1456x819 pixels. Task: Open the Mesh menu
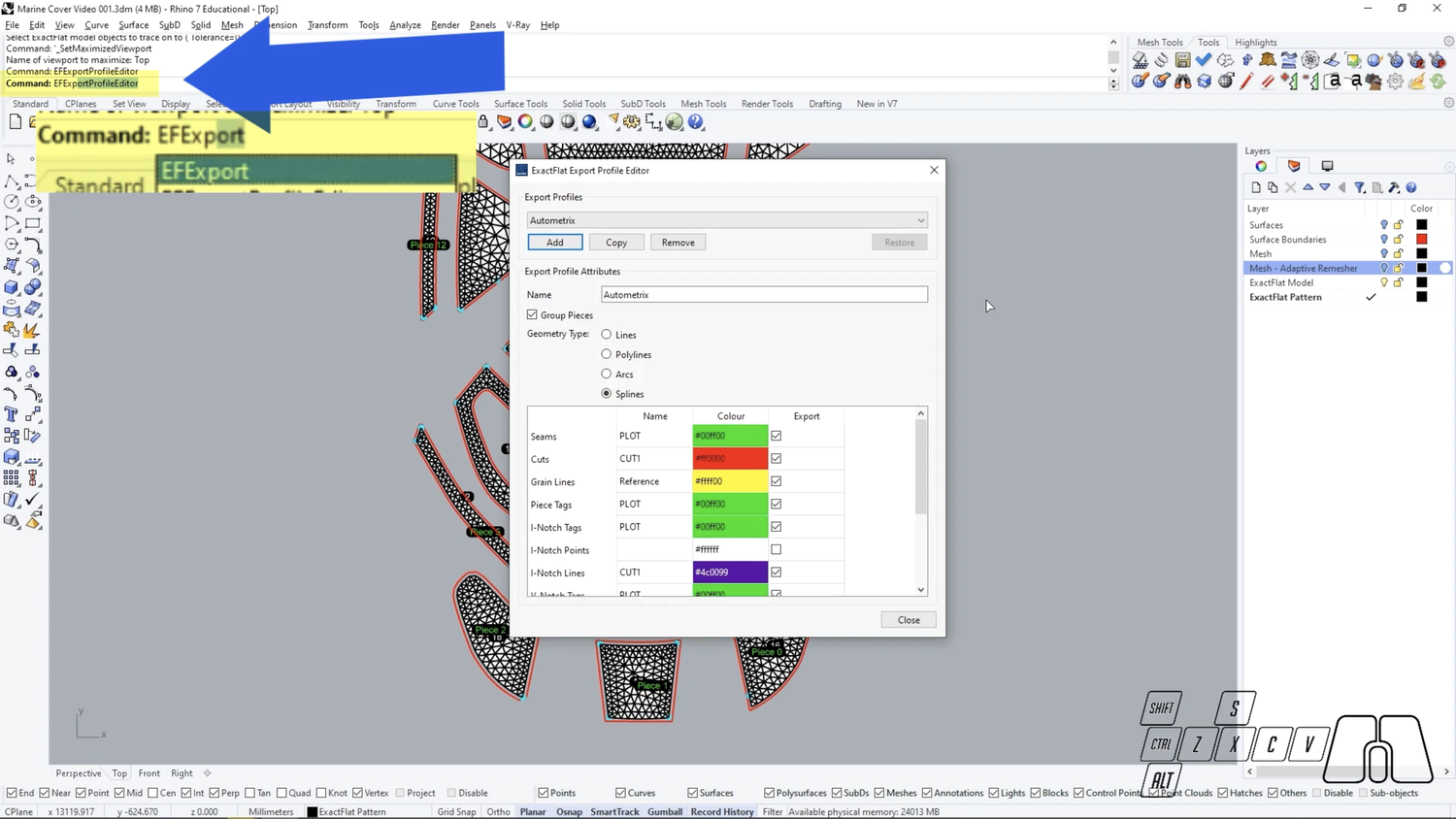(x=232, y=25)
